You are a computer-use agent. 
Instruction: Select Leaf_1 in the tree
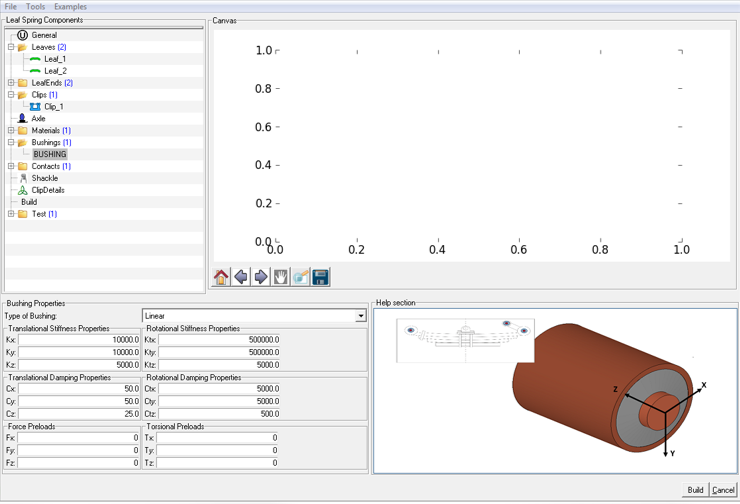click(x=54, y=59)
